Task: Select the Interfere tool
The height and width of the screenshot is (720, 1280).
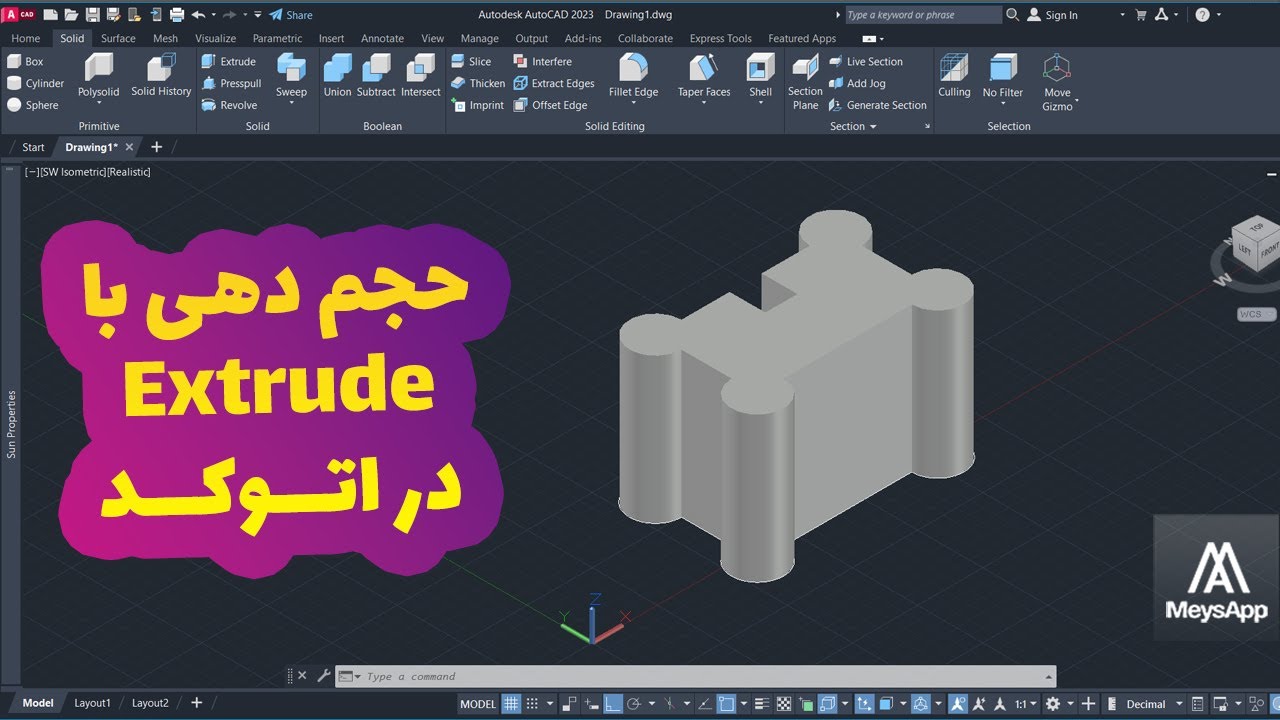Action: coord(542,61)
